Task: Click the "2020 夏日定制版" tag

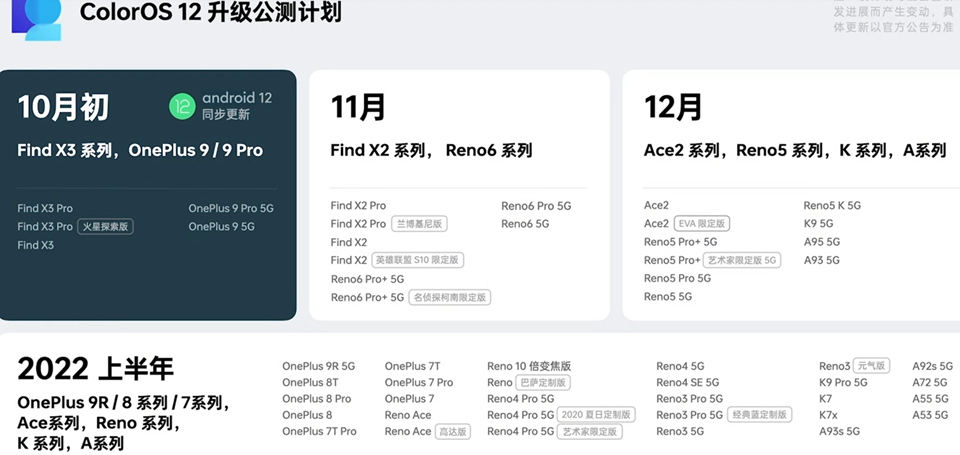Action: tap(596, 415)
